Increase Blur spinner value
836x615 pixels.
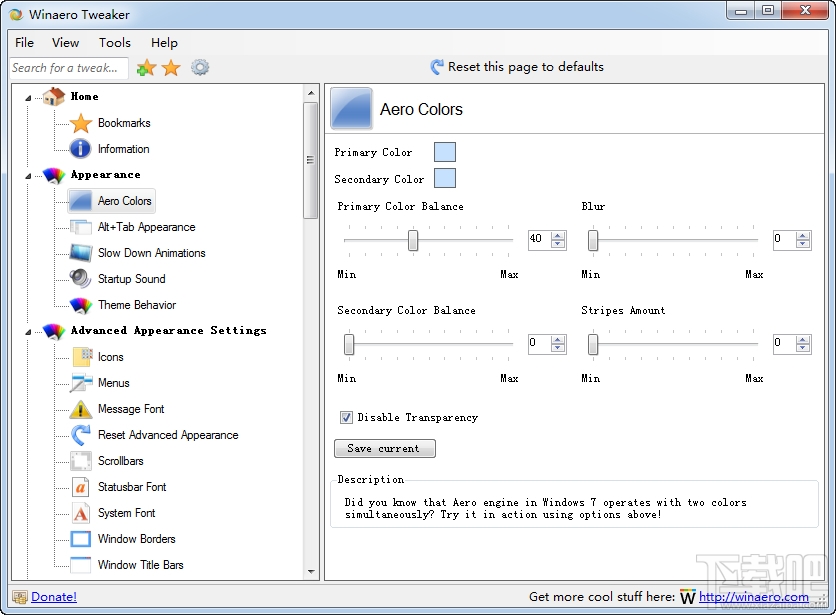803,235
